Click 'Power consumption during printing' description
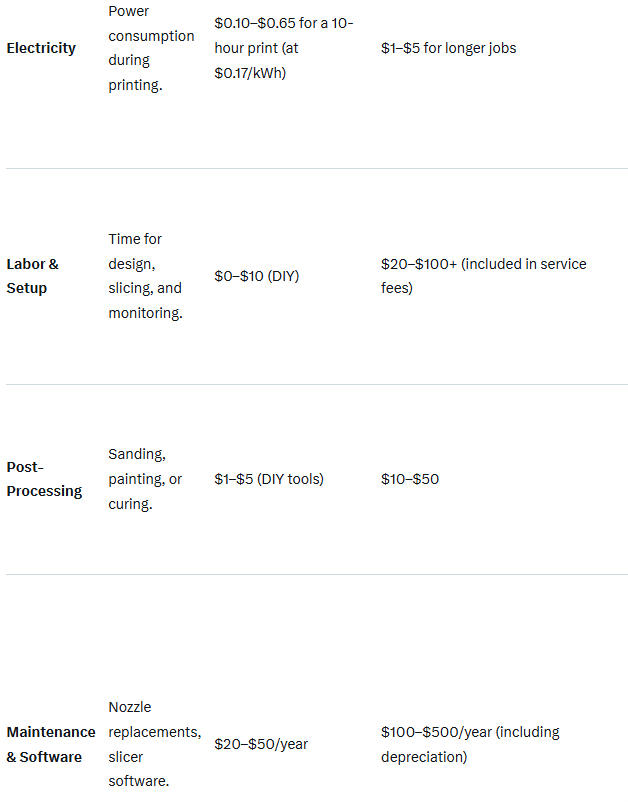Viewport: 628px width, 802px height. [151, 48]
